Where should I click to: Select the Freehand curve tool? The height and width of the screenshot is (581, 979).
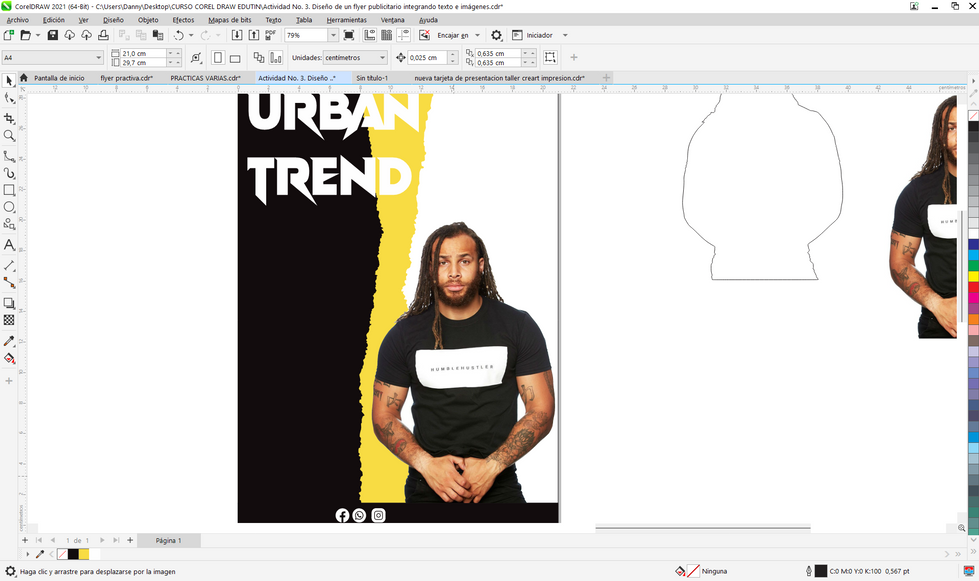coord(9,155)
